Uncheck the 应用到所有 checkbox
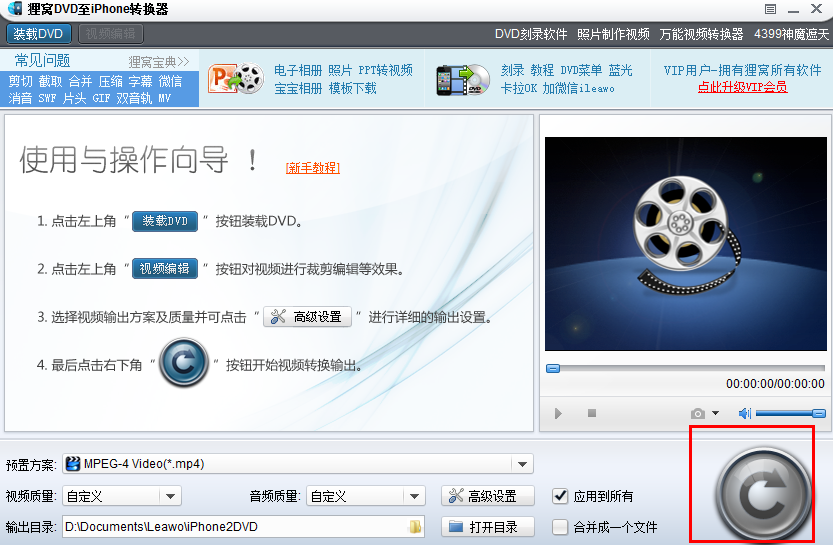 [x=560, y=496]
